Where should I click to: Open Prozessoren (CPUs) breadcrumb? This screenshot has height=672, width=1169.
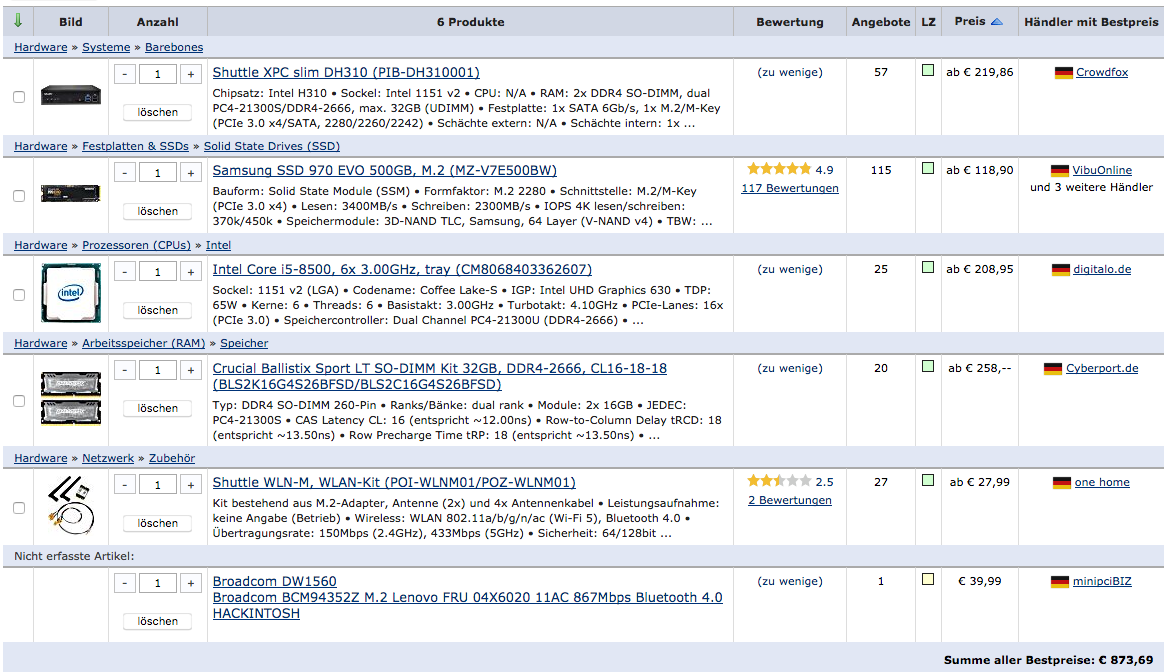136,245
